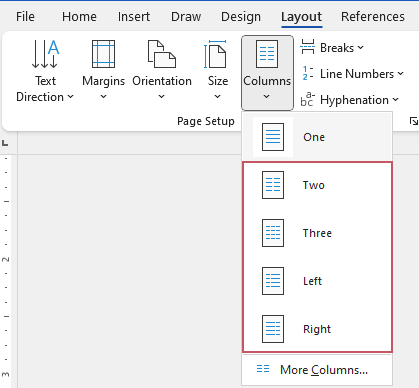Choose the One column icon
Image resolution: width=419 pixels, height=388 pixels.
pyautogui.click(x=273, y=137)
